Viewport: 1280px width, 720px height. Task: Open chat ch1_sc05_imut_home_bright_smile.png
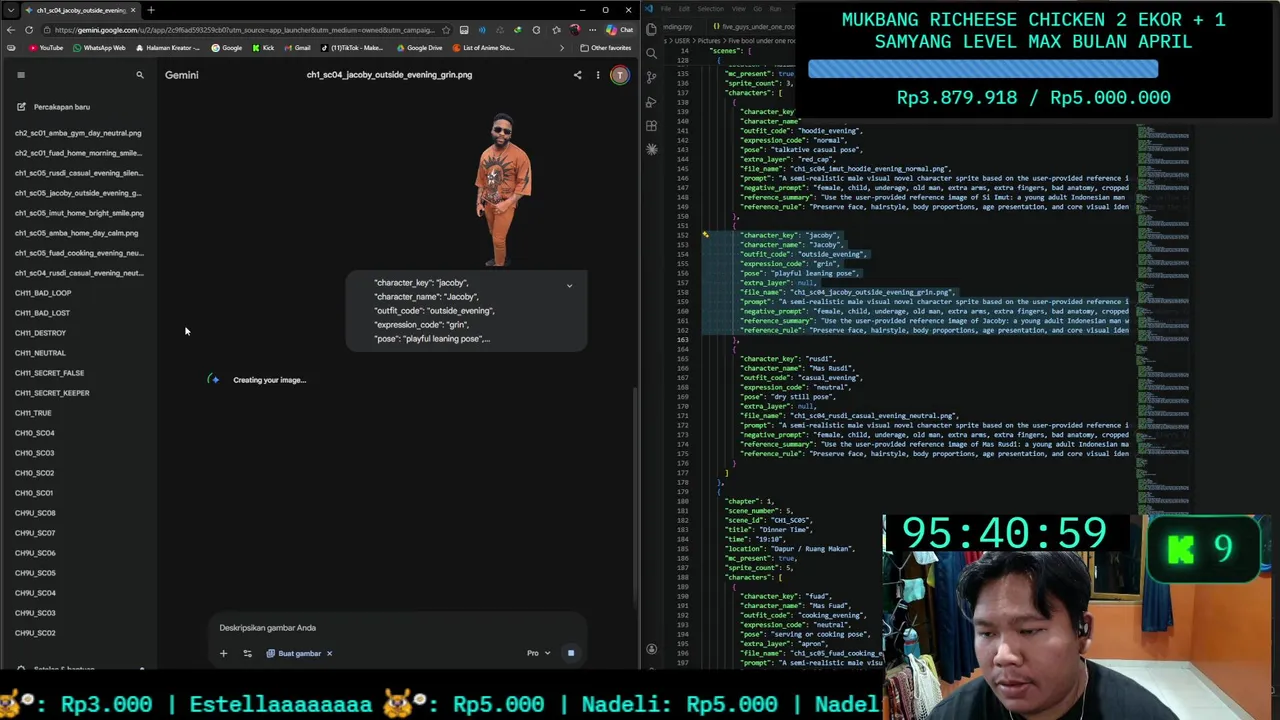(x=78, y=213)
